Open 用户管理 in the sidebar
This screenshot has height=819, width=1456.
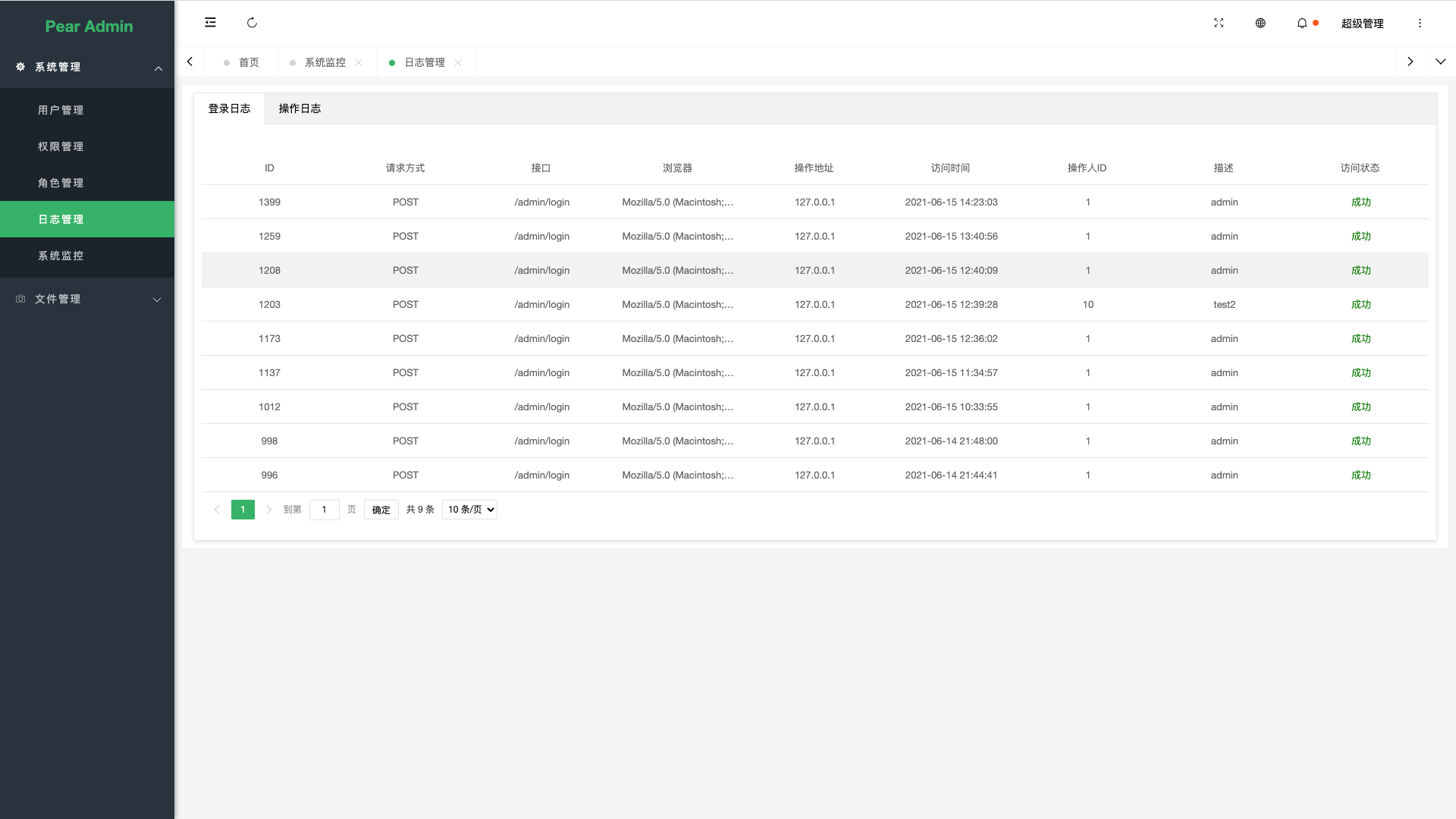(61, 110)
